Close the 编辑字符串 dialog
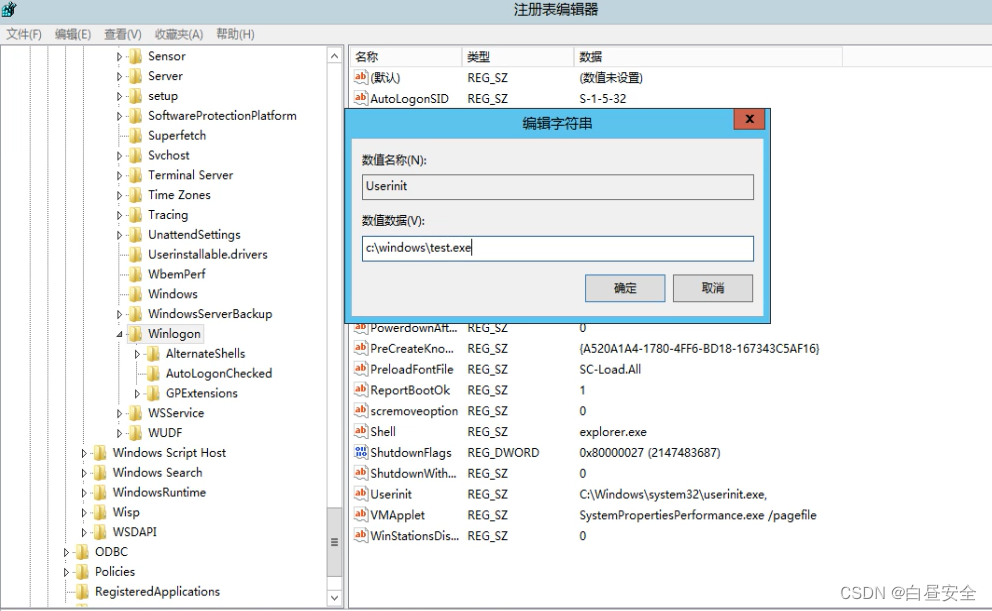This screenshot has width=992, height=611. pyautogui.click(x=749, y=119)
